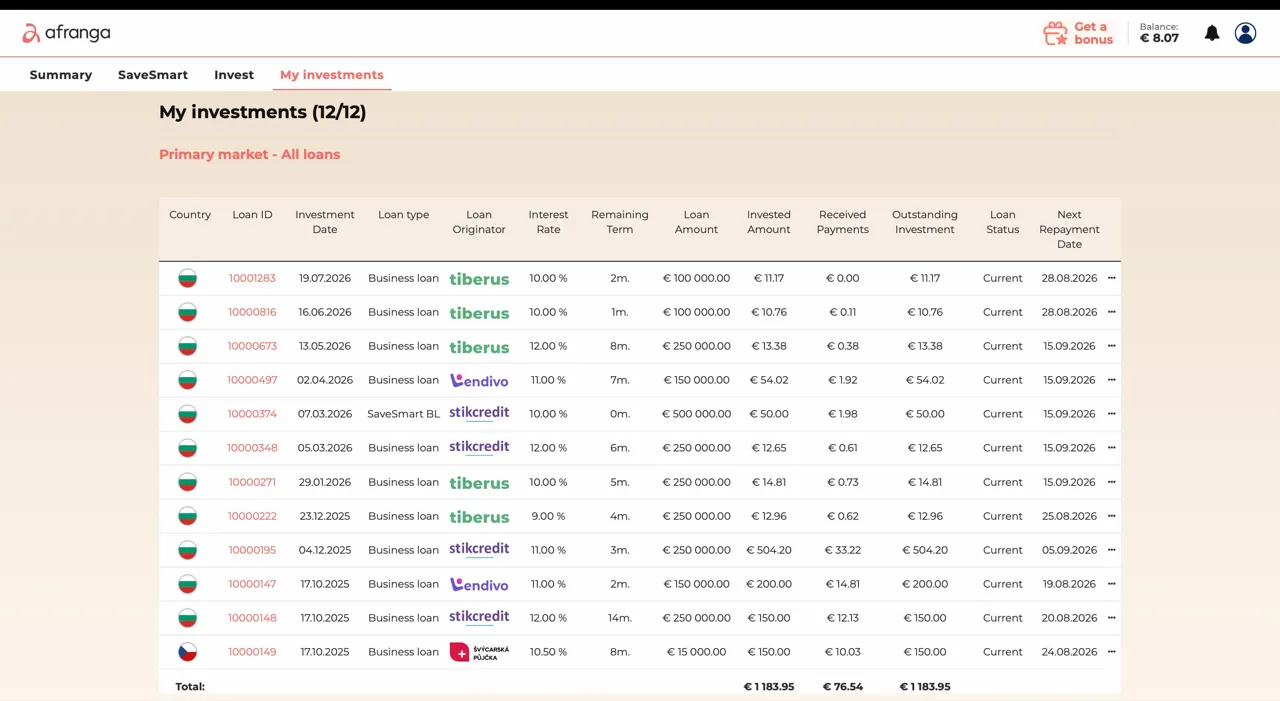
Task: Click the stikcredit logo for loan 10000374
Action: (x=479, y=413)
